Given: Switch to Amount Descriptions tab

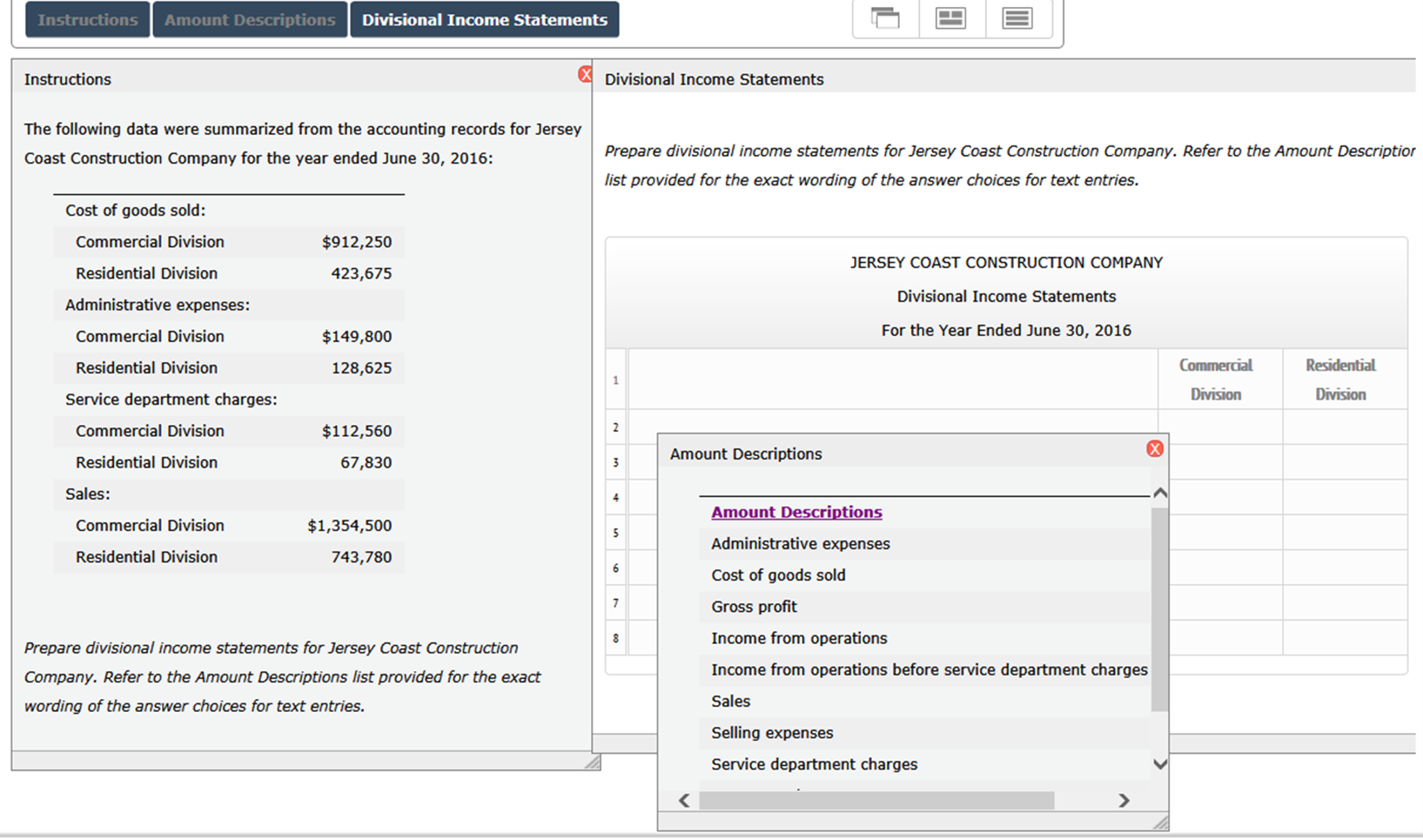Looking at the screenshot, I should point(250,19).
